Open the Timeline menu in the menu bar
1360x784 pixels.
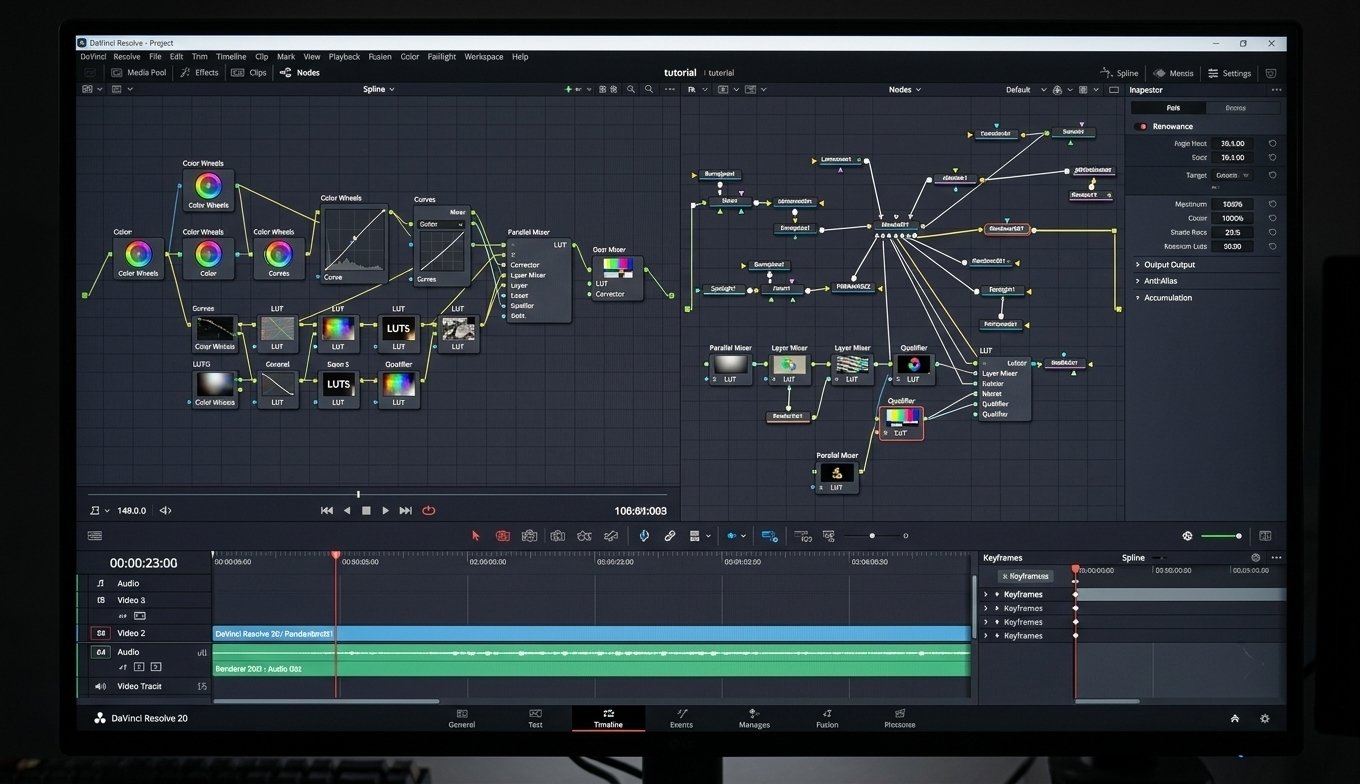pyautogui.click(x=231, y=57)
